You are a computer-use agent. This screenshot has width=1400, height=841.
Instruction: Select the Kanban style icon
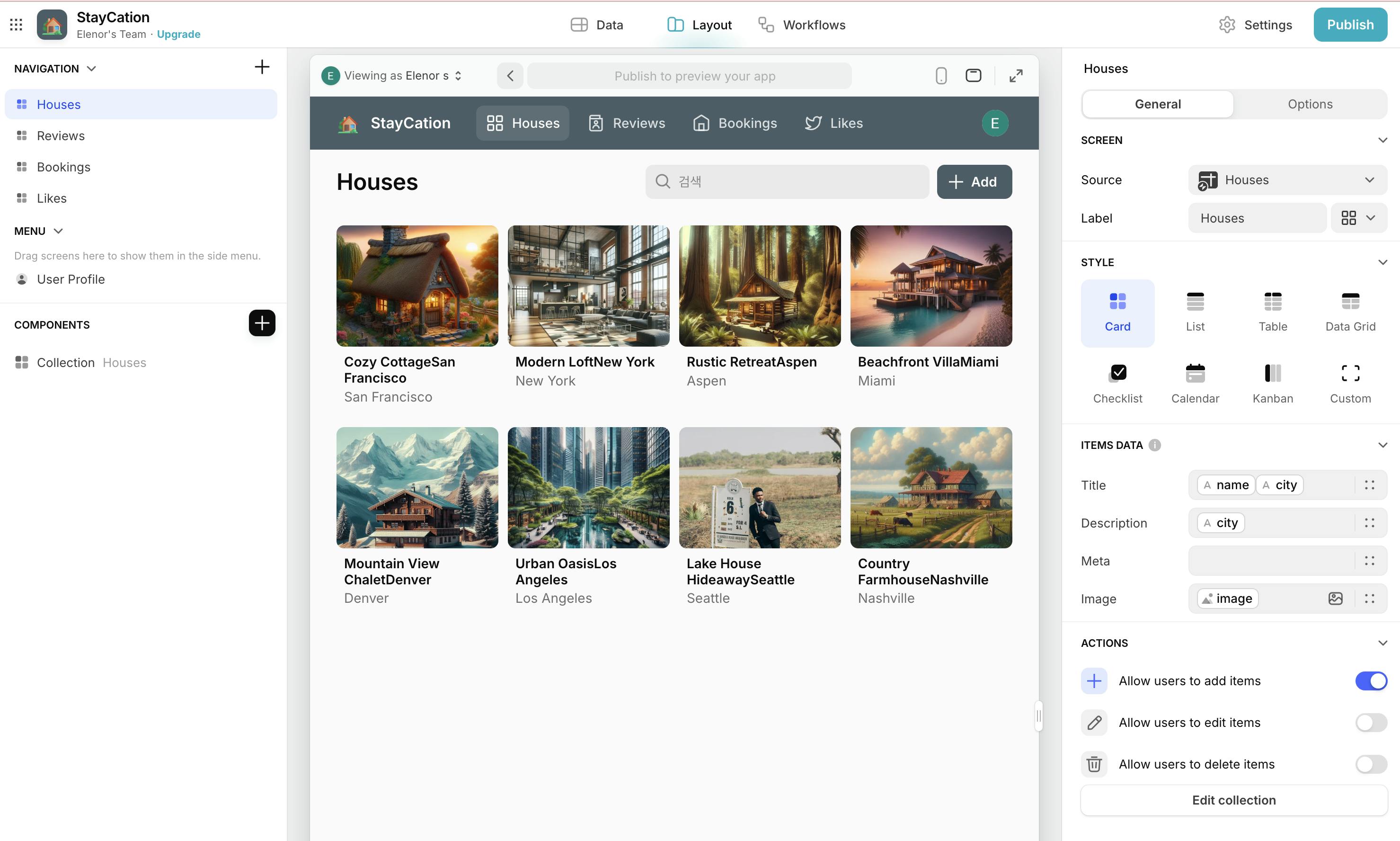1272,374
